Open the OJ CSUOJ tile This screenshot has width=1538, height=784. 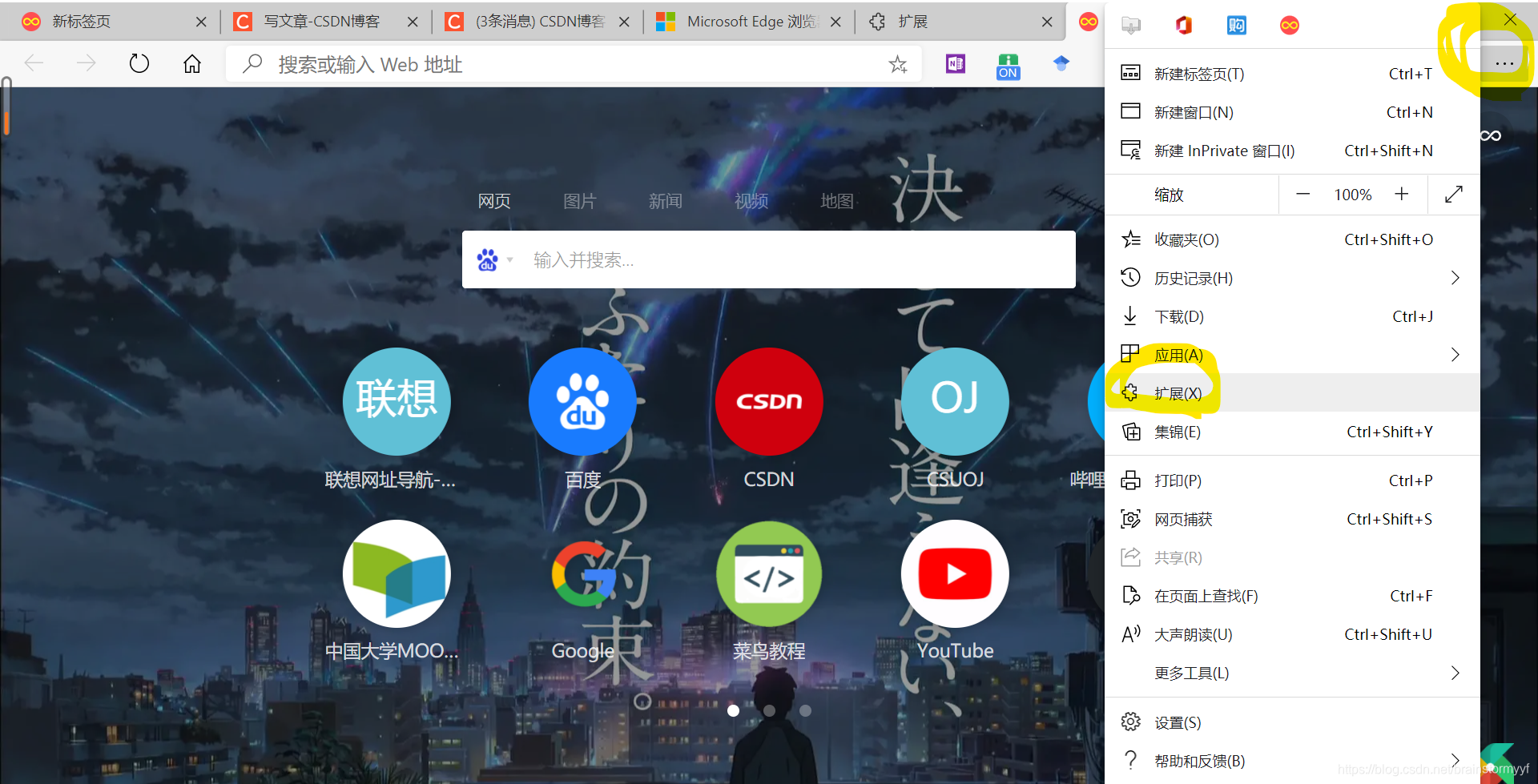point(955,401)
